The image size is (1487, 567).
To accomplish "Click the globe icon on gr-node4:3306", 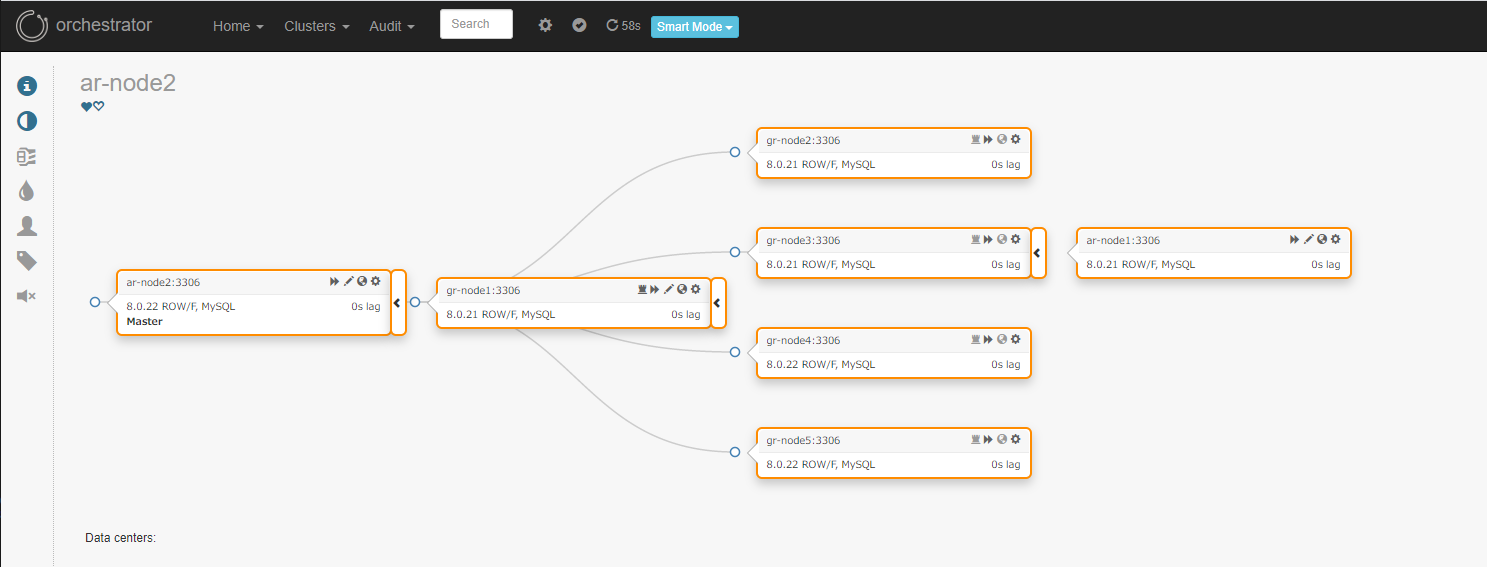I will click(x=1002, y=340).
